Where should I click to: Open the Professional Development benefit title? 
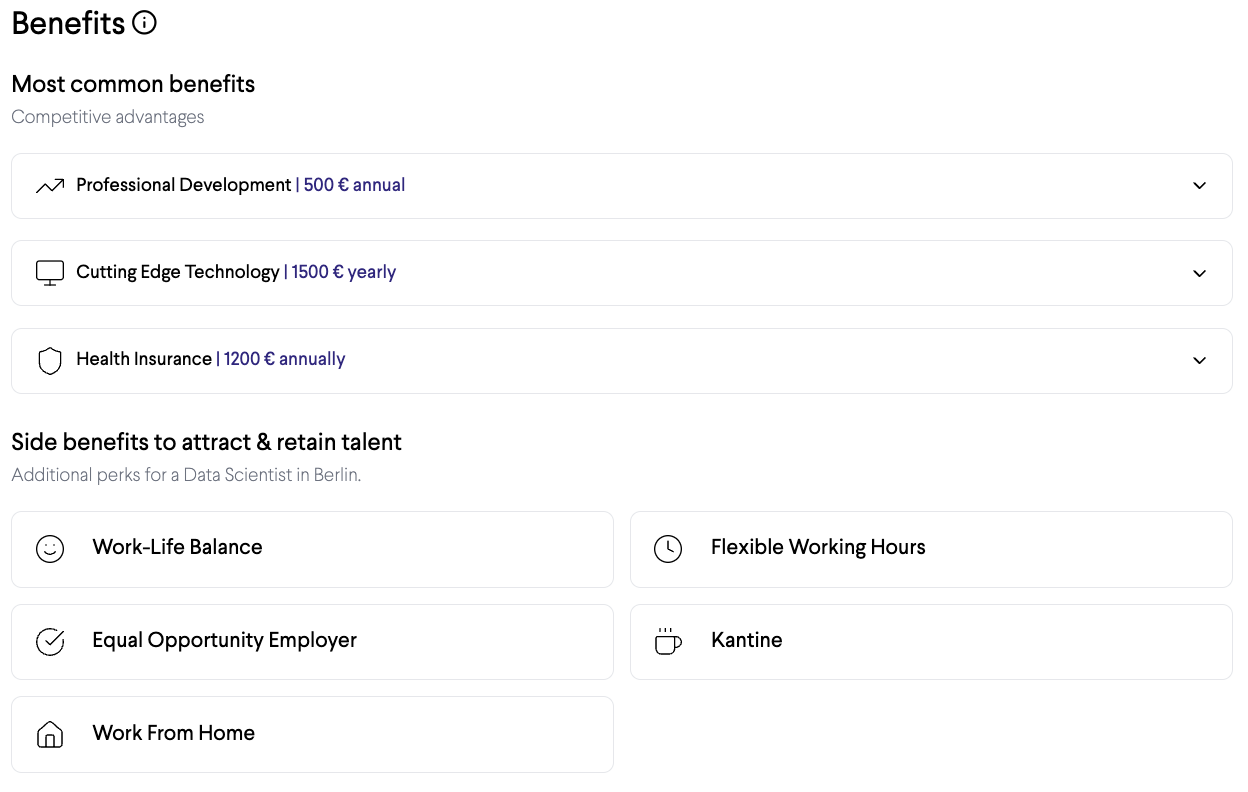184,185
